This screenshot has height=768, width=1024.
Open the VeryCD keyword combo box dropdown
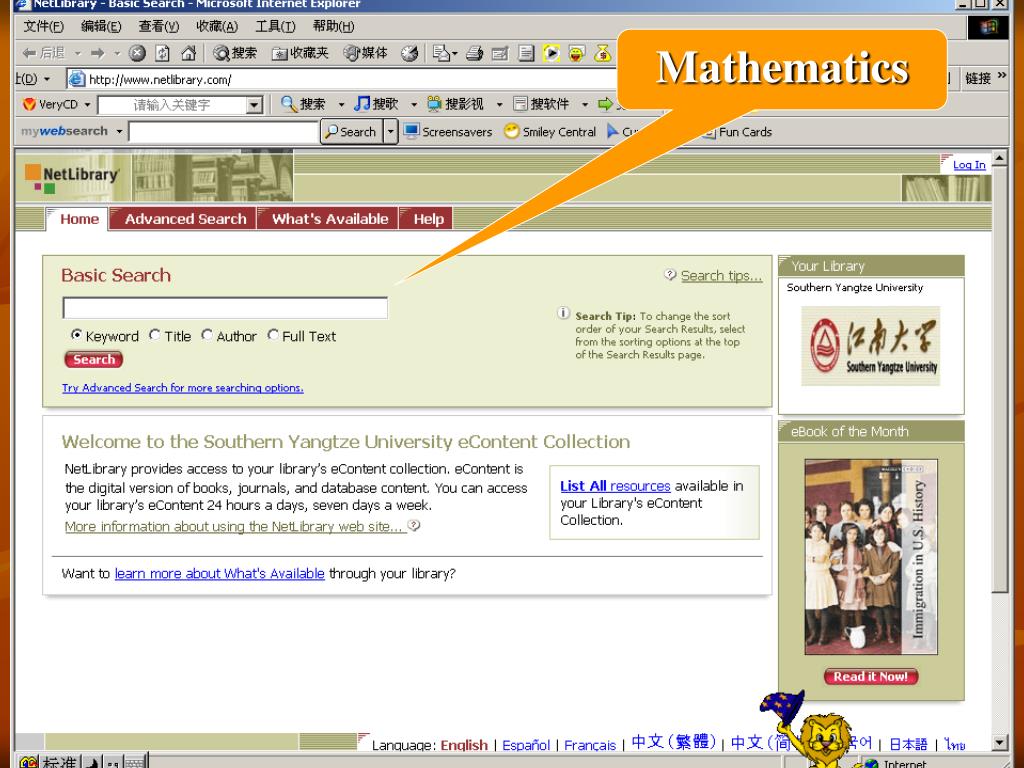255,104
